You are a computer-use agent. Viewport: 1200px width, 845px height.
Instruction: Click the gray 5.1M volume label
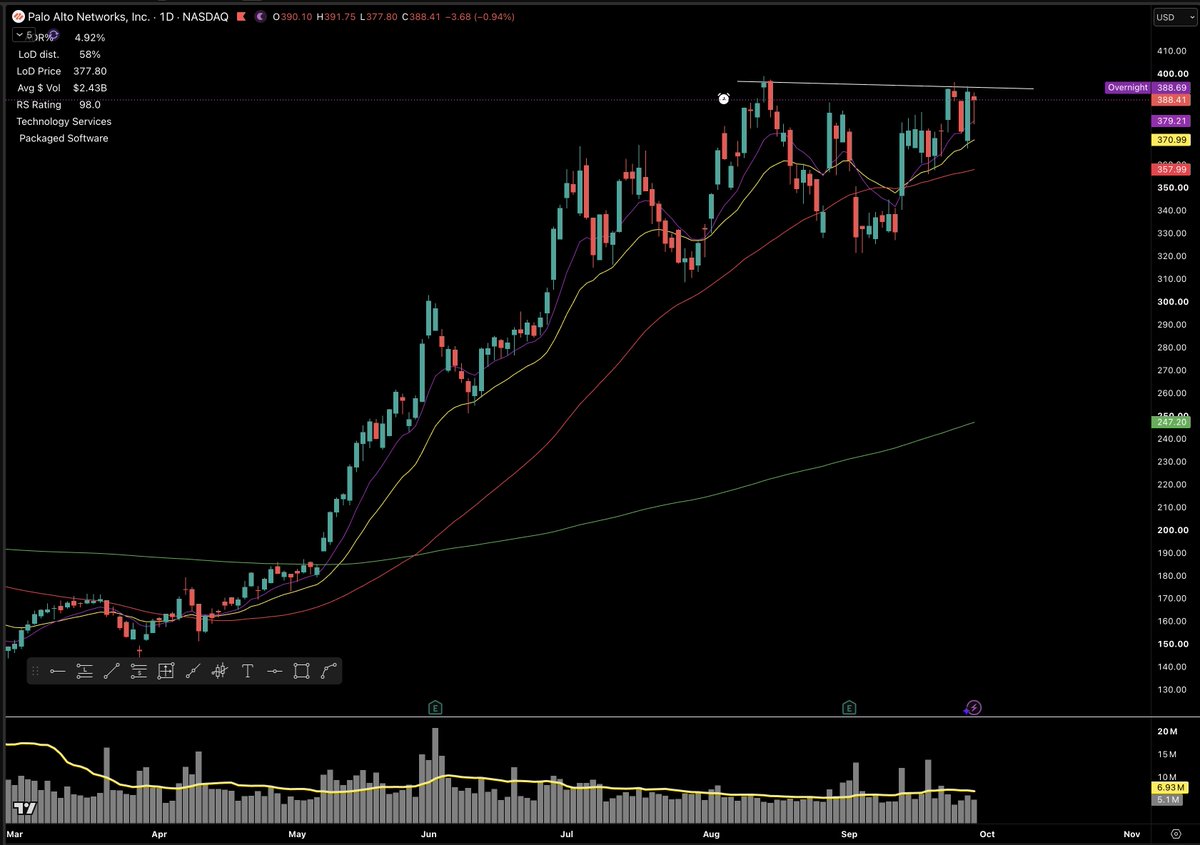click(x=1167, y=800)
